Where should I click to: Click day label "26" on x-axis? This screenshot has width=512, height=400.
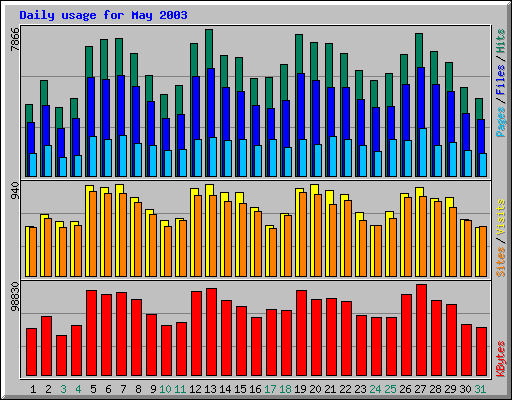pos(405,389)
